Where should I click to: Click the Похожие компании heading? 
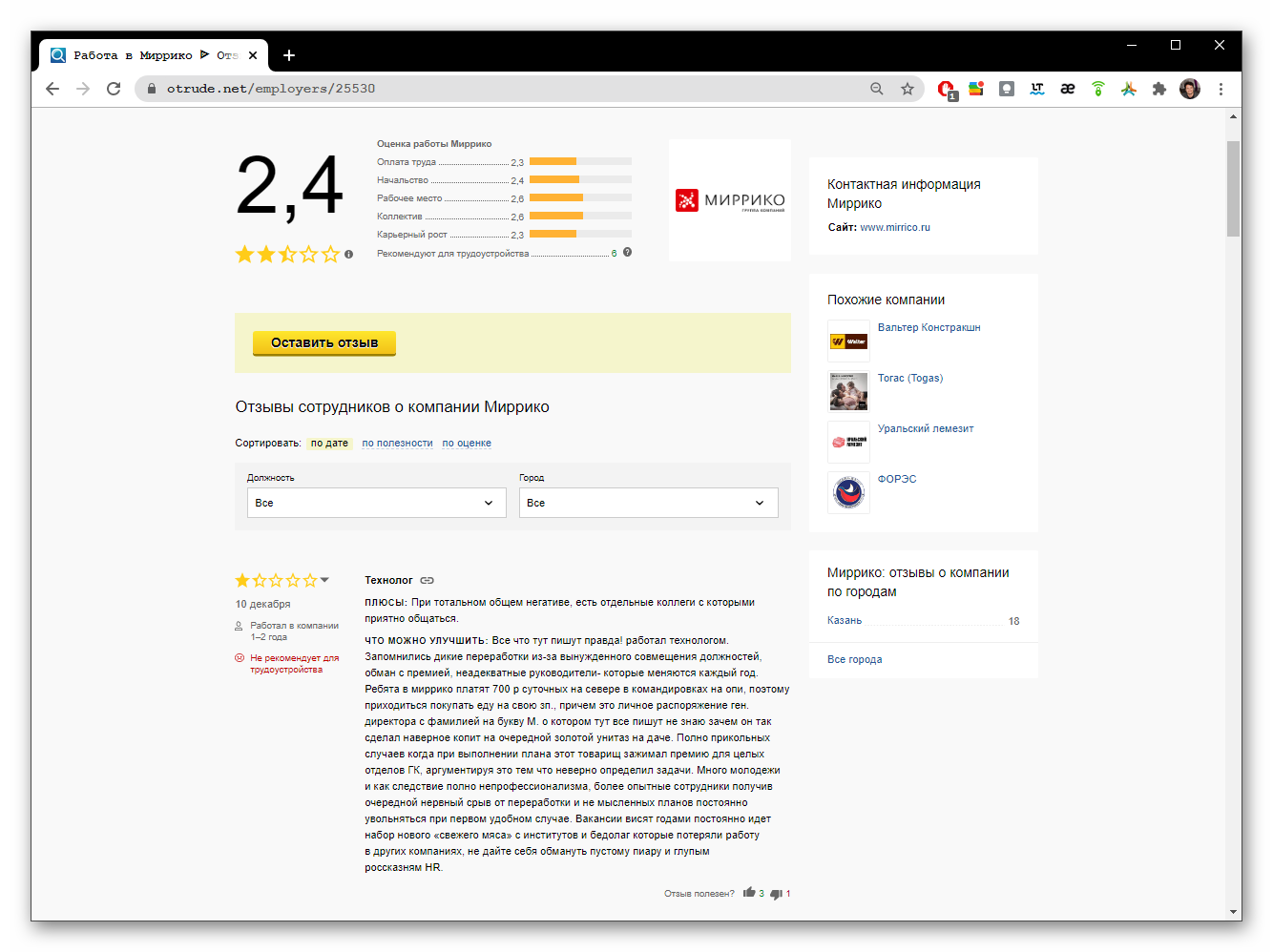click(x=886, y=300)
